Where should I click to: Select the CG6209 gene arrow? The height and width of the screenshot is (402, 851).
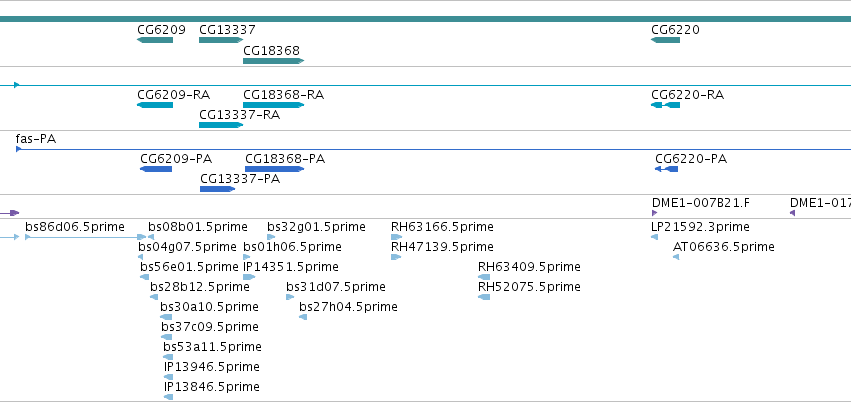point(155,40)
